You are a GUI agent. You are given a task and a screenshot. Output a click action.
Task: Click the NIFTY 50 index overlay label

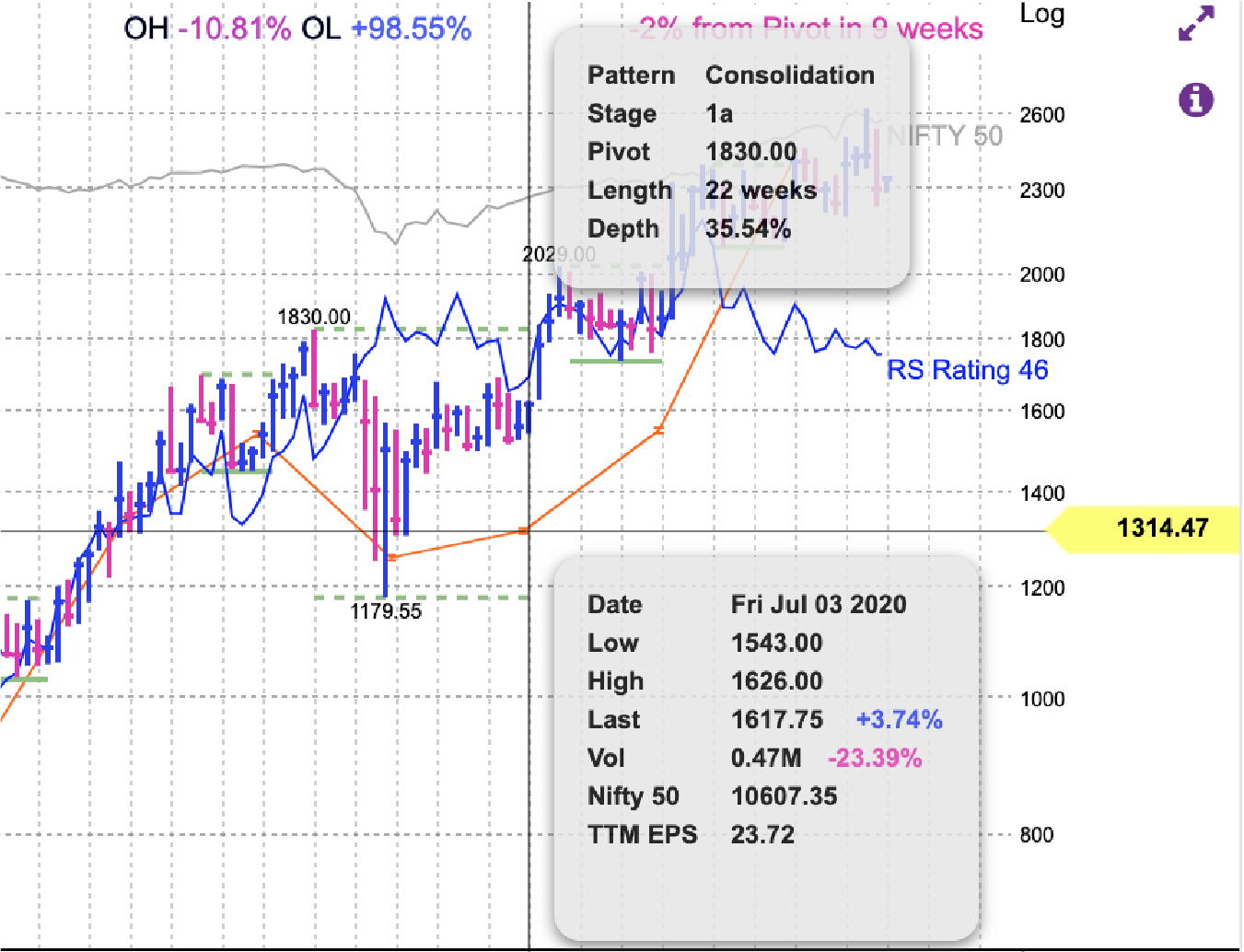pos(943,136)
